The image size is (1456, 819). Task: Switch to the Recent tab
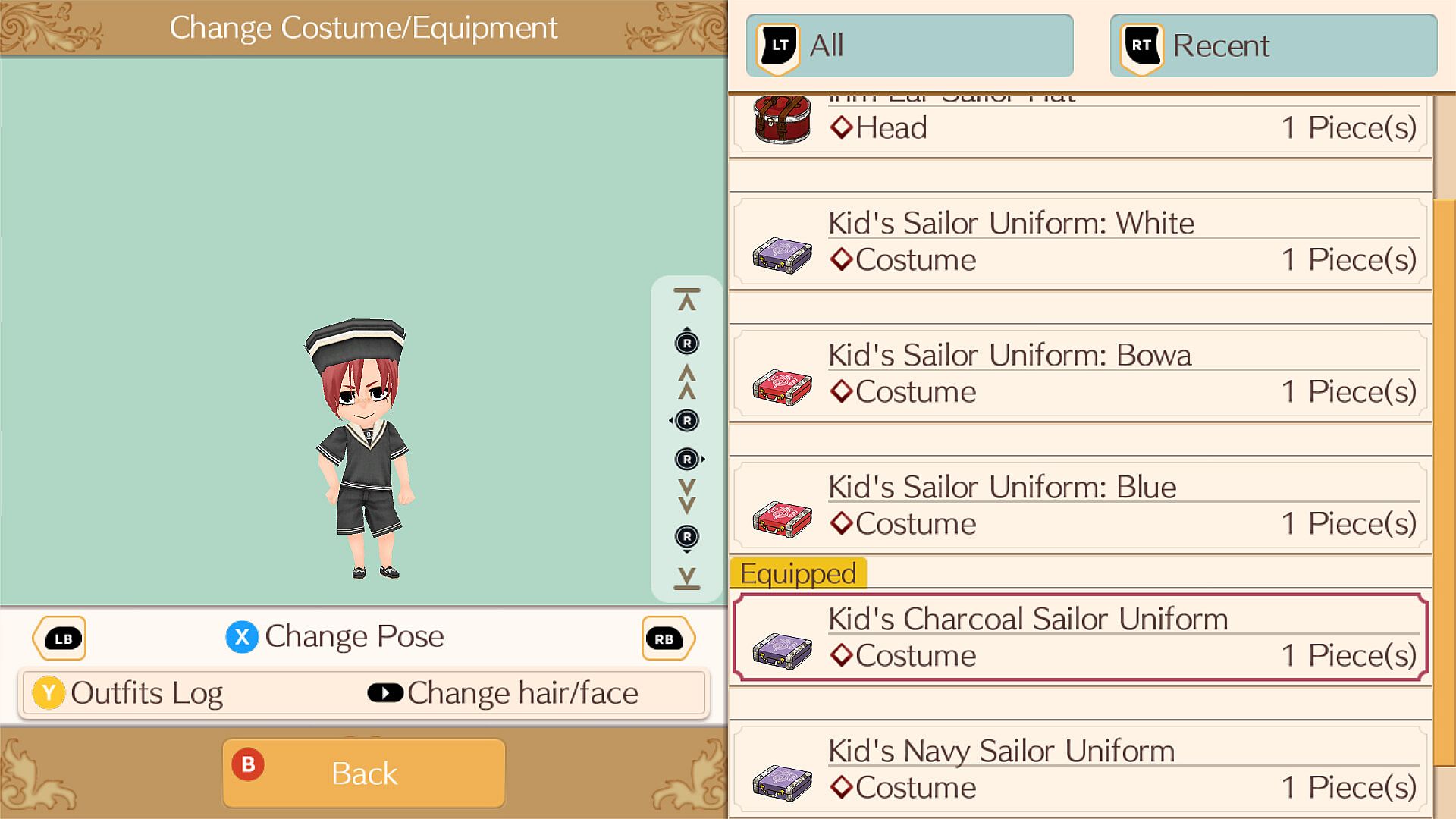tap(1273, 45)
